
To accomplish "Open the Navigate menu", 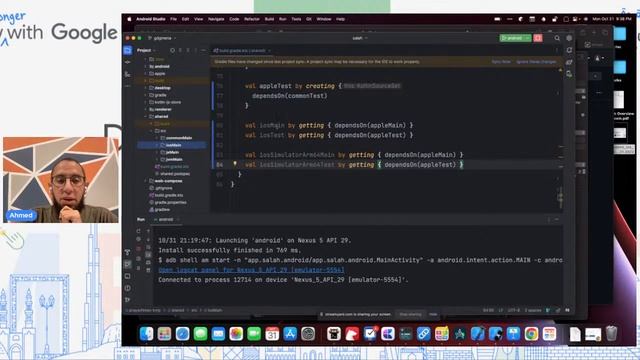I will pyautogui.click(x=216, y=19).
